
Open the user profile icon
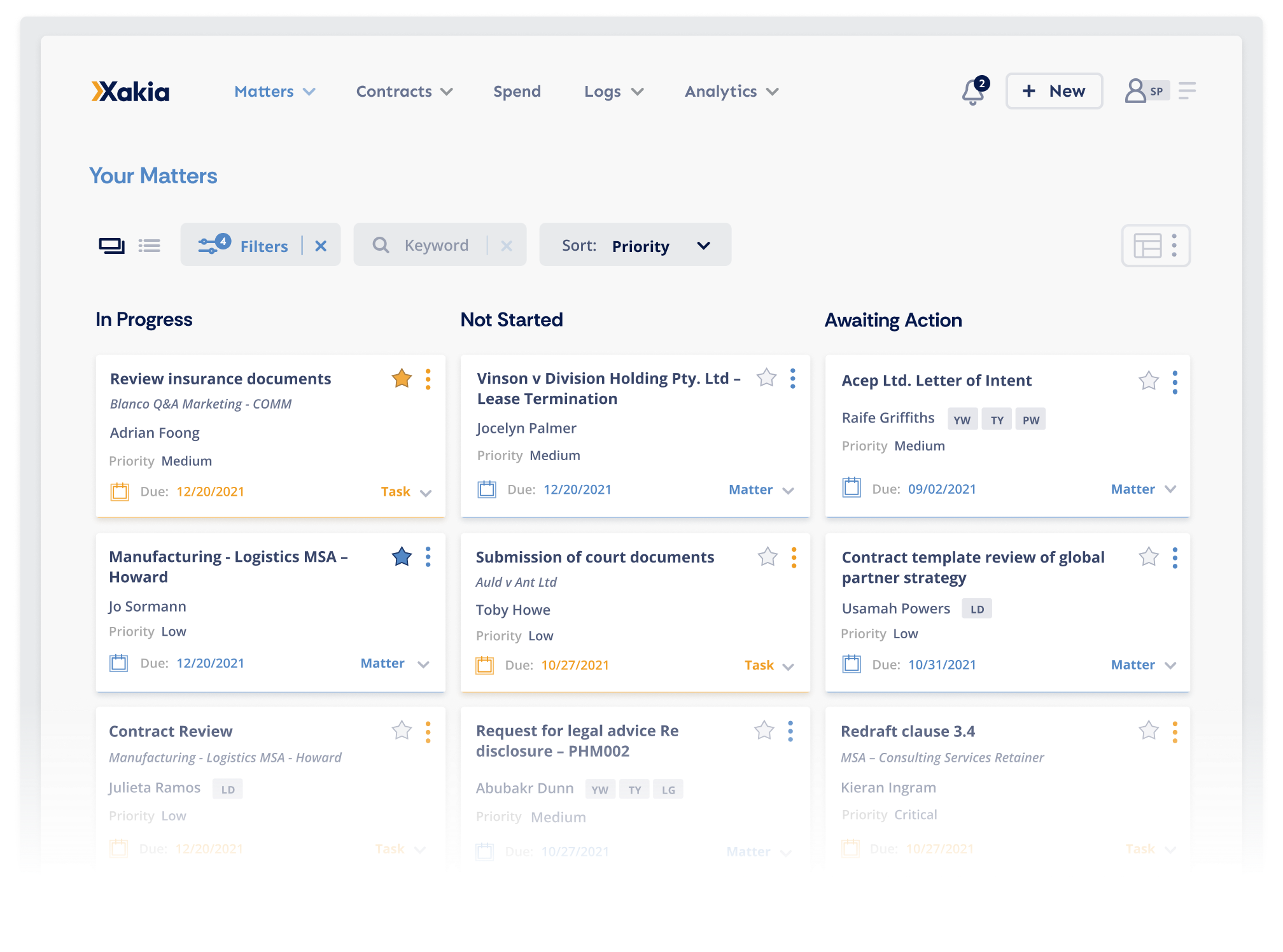click(1135, 91)
